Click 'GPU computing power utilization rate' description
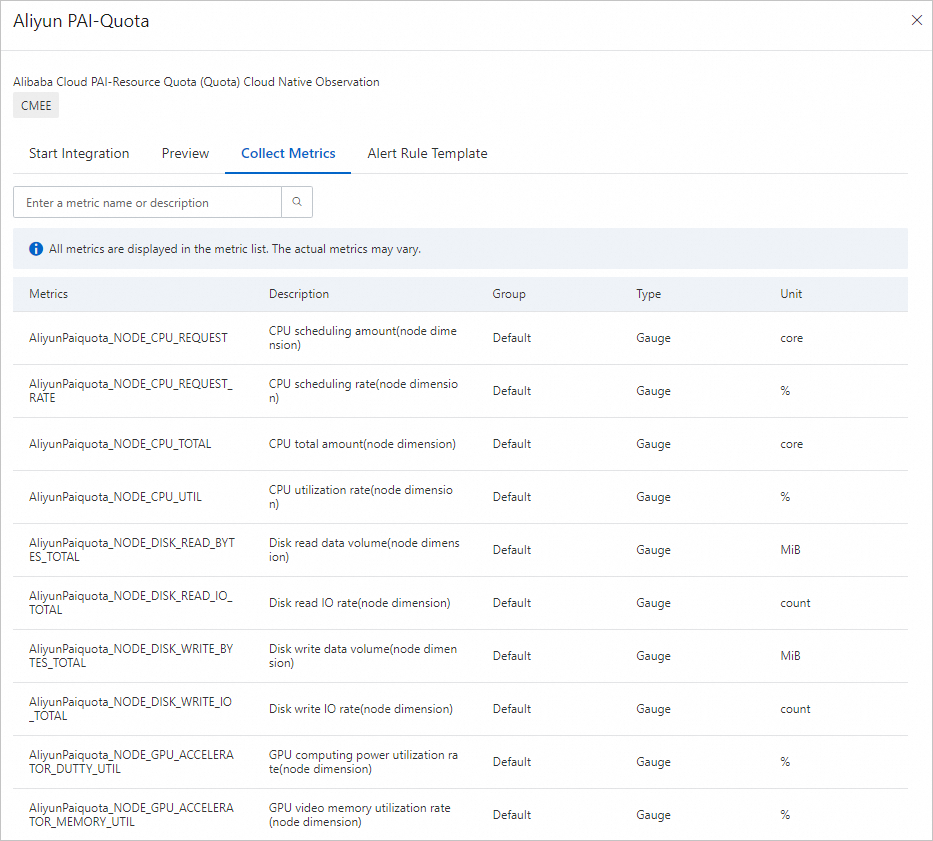933x841 pixels. click(x=364, y=762)
